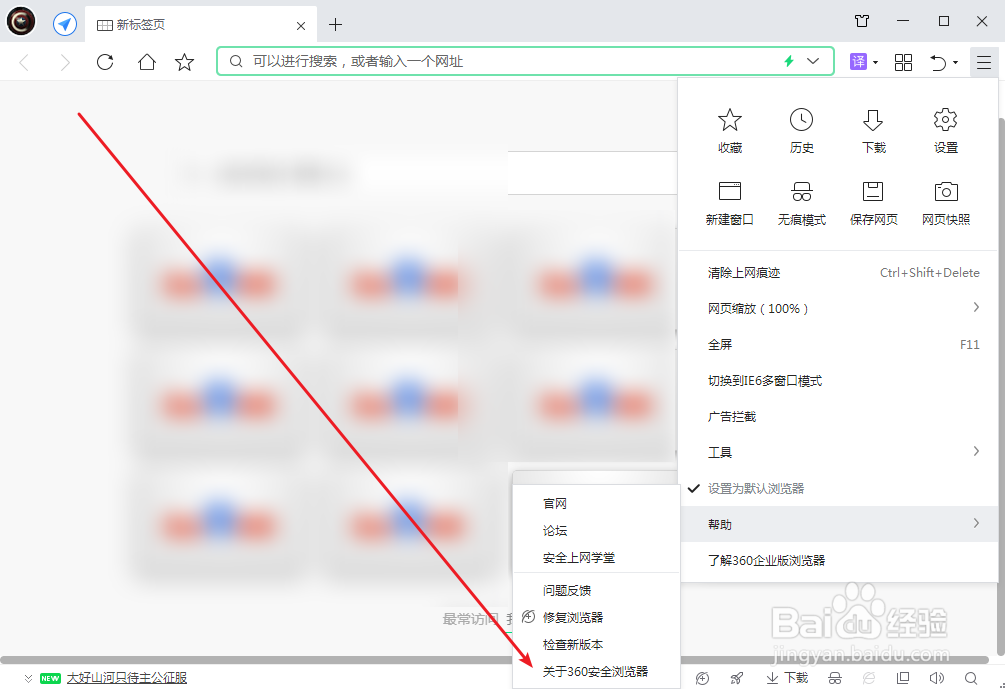The height and width of the screenshot is (689, 1005).
Task: Expand 网页缩放 (100%) submenu
Action: coord(838,308)
